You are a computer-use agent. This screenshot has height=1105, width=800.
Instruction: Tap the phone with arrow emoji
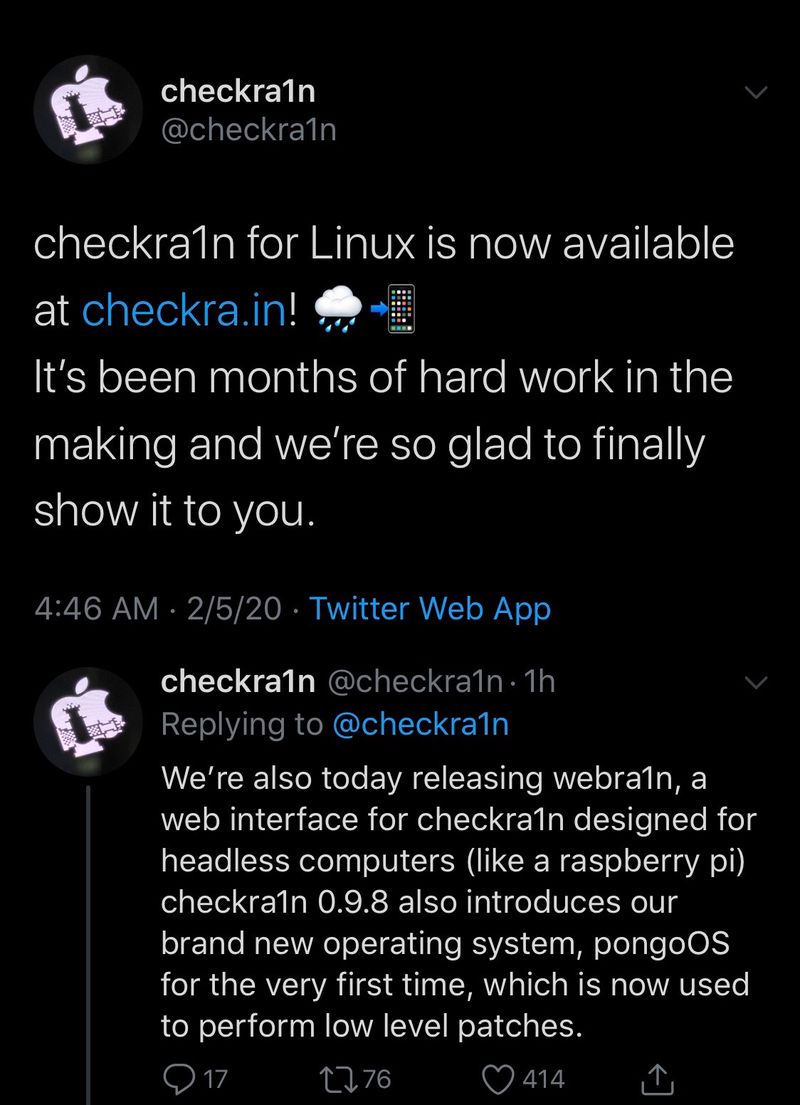click(393, 309)
